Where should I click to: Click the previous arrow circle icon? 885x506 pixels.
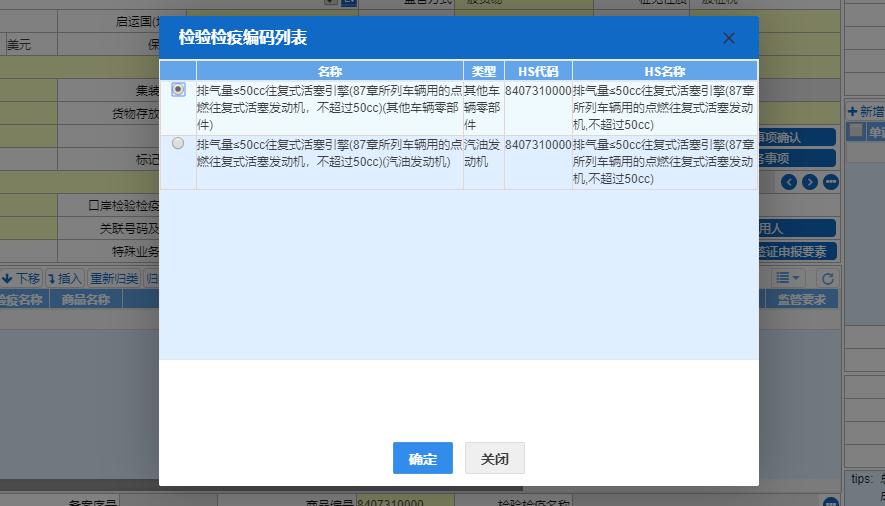click(x=789, y=182)
